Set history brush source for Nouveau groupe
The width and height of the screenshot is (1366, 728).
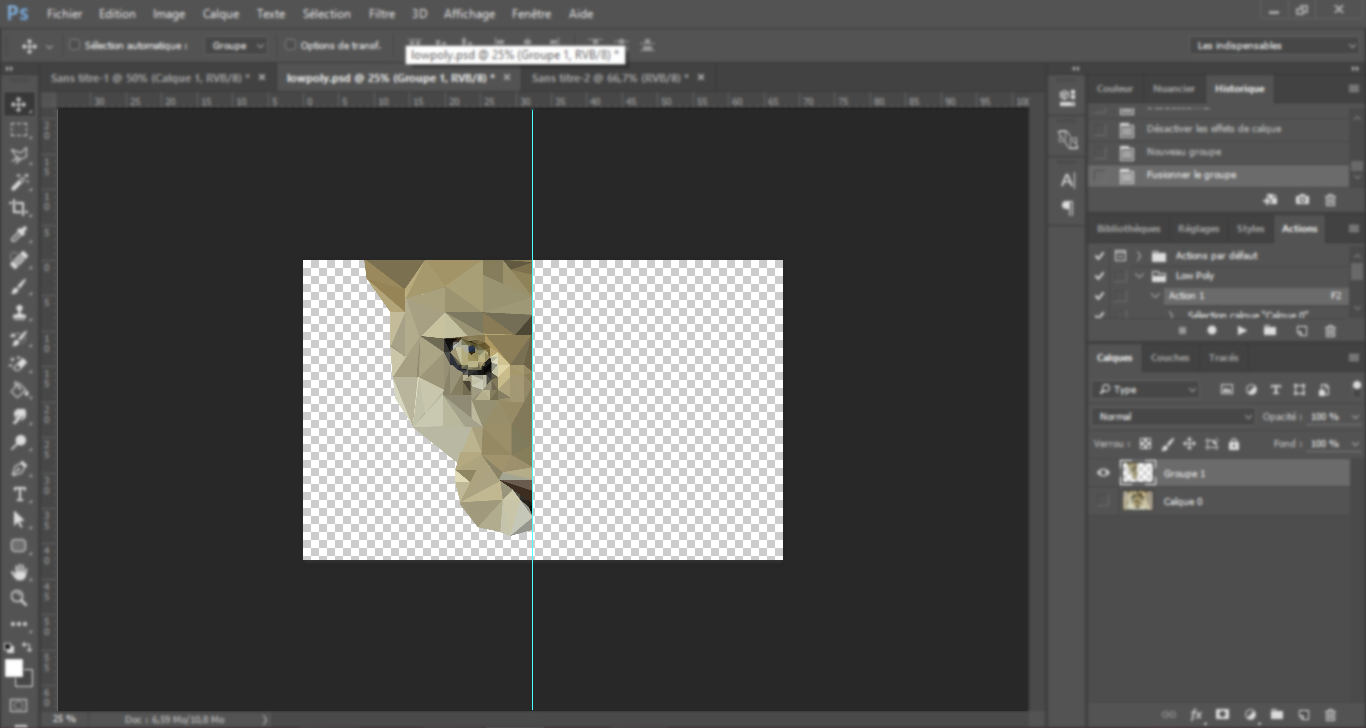[1100, 152]
